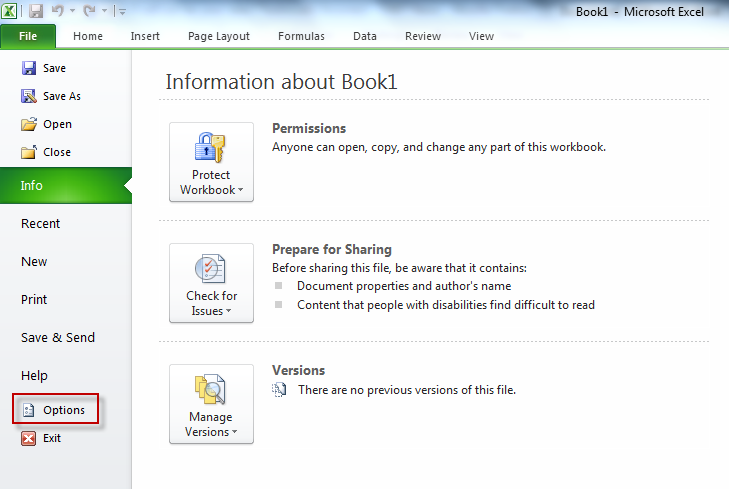Switch to the Data ribbon tab

[x=365, y=36]
